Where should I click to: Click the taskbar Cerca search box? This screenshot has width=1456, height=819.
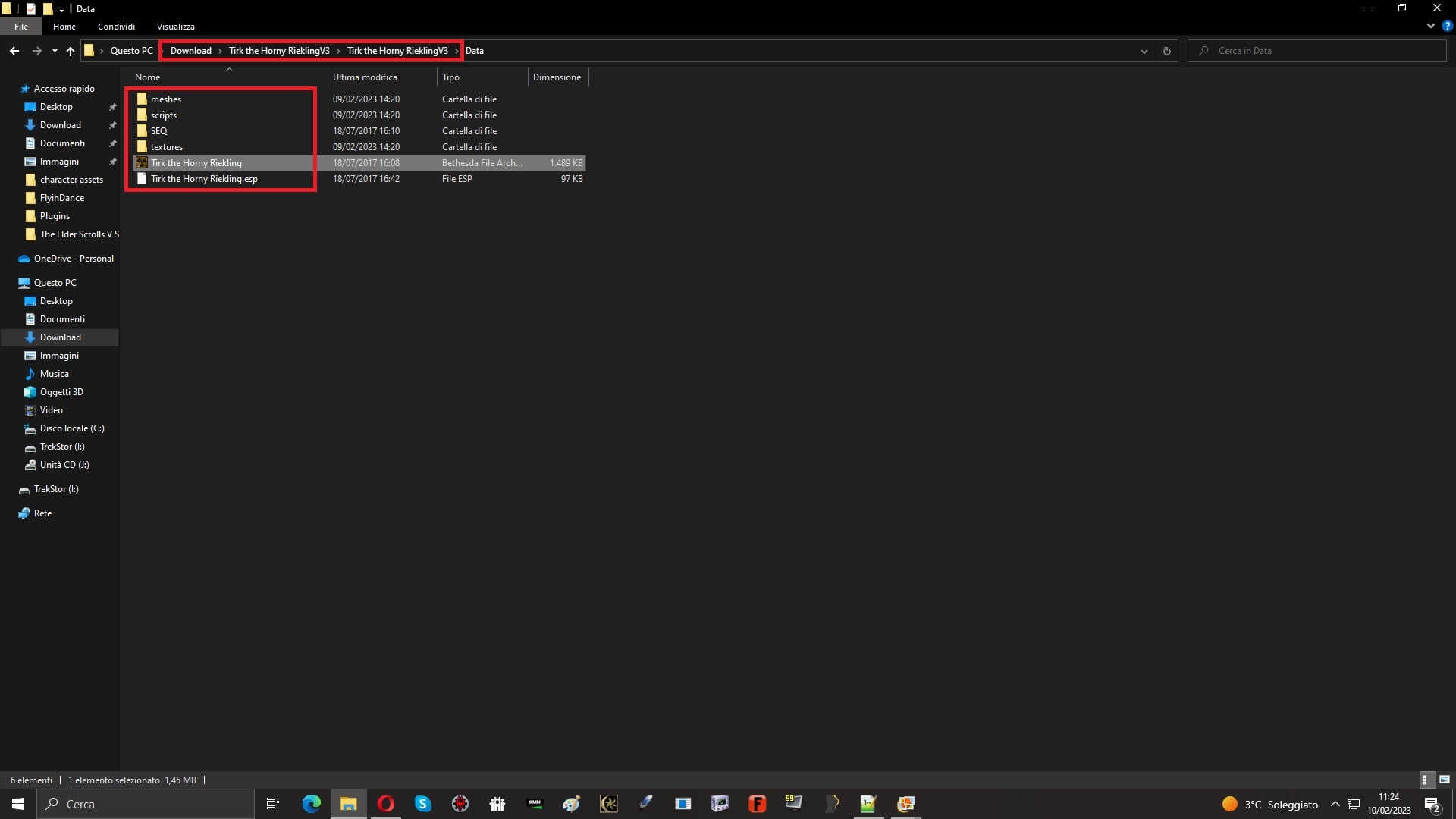pos(146,804)
